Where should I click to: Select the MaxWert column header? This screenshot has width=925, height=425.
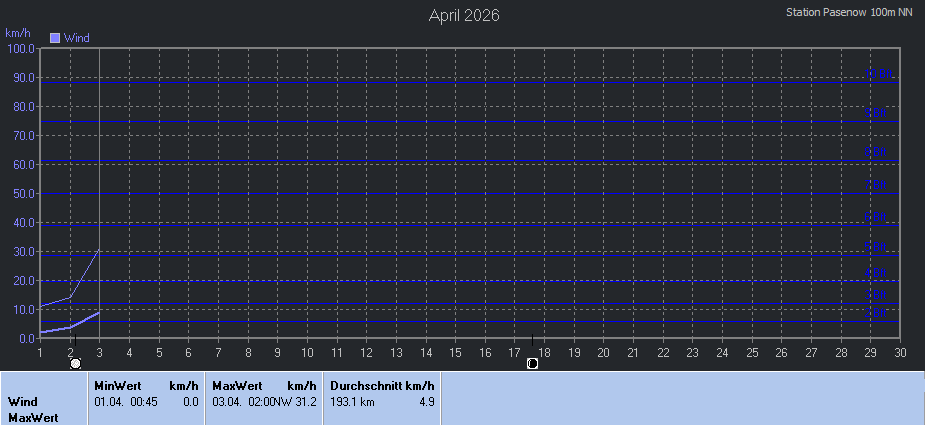tap(237, 385)
